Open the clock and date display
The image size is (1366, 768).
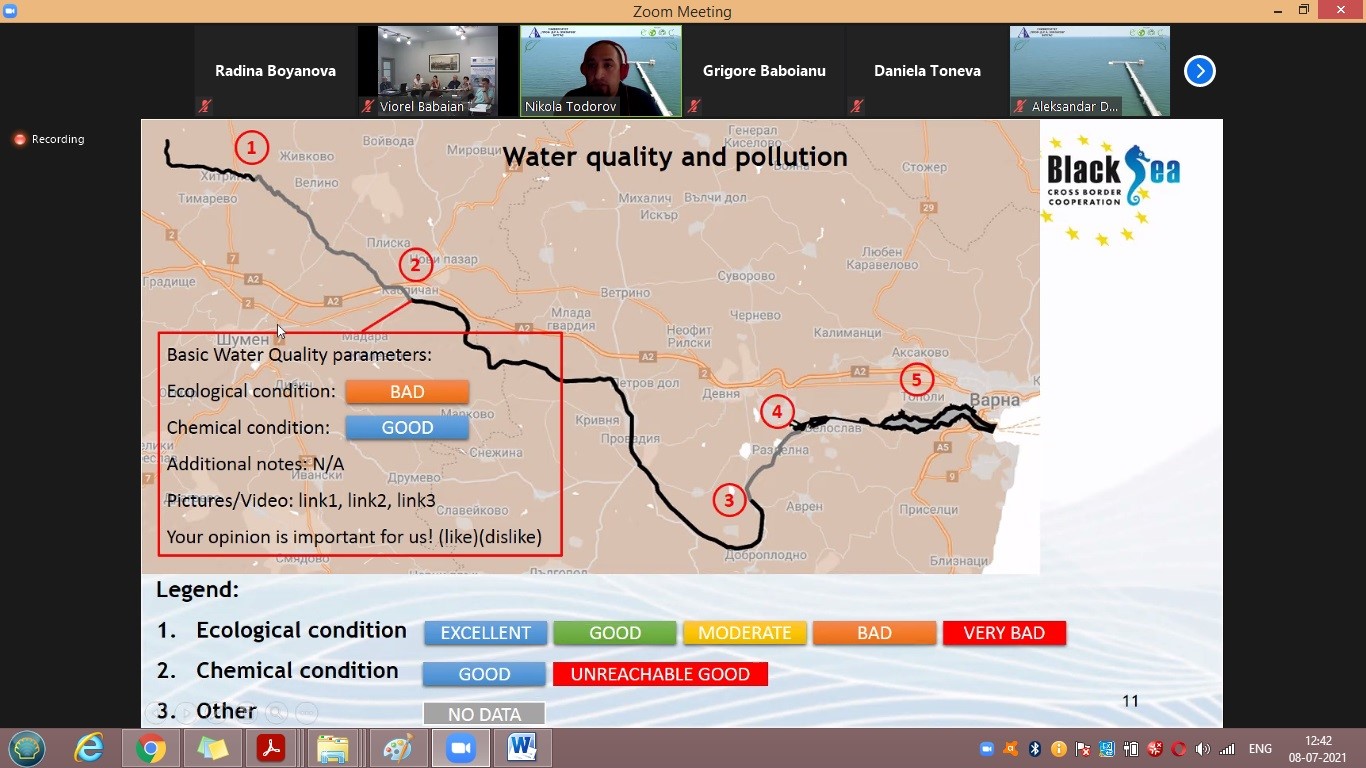point(1318,749)
